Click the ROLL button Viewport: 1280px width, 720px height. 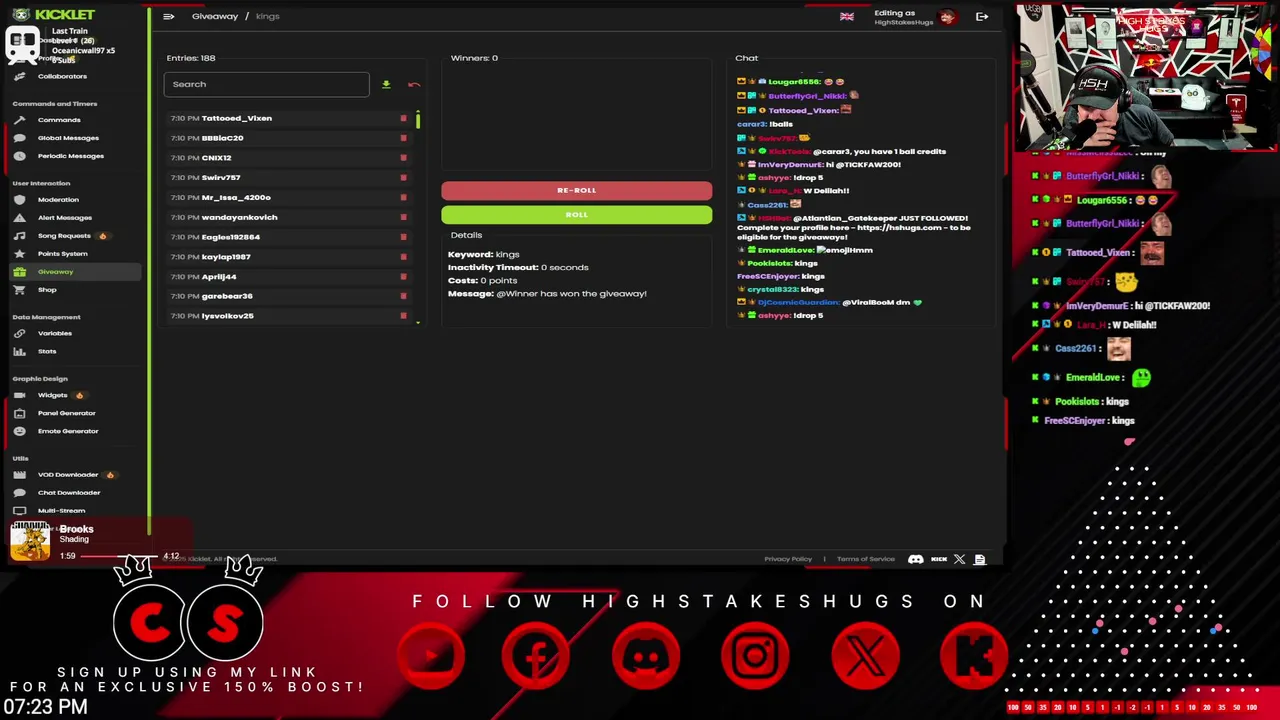click(x=577, y=214)
